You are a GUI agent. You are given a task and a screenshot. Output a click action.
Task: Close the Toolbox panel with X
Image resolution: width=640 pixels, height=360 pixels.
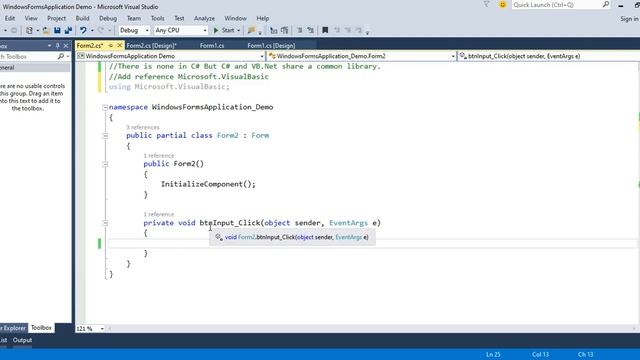pyautogui.click(x=66, y=46)
